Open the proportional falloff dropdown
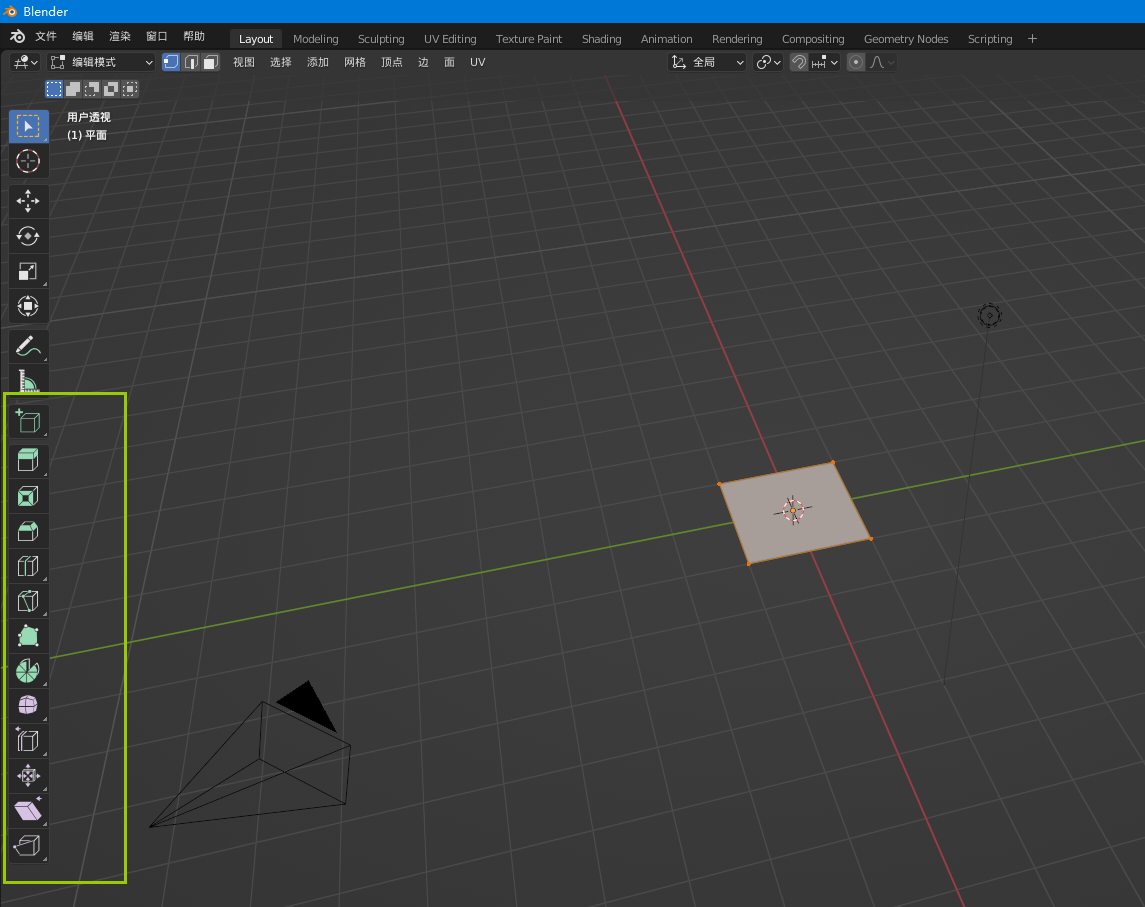The image size is (1145, 907). click(x=881, y=62)
